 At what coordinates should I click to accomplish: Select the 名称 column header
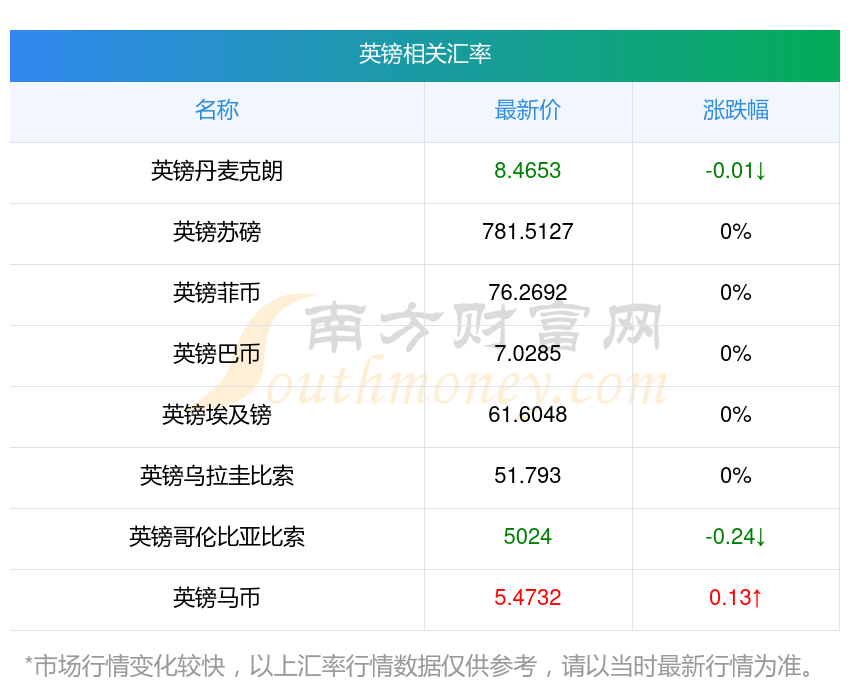(217, 110)
